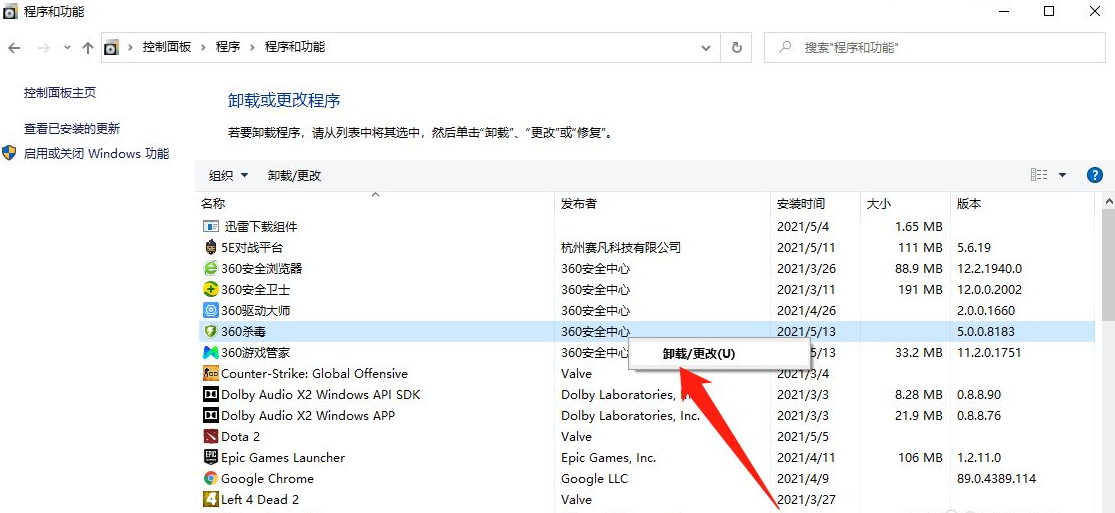The image size is (1115, 513).
Task: Click the Dolby Audio X2 Windows APP icon
Action: [x=210, y=416]
